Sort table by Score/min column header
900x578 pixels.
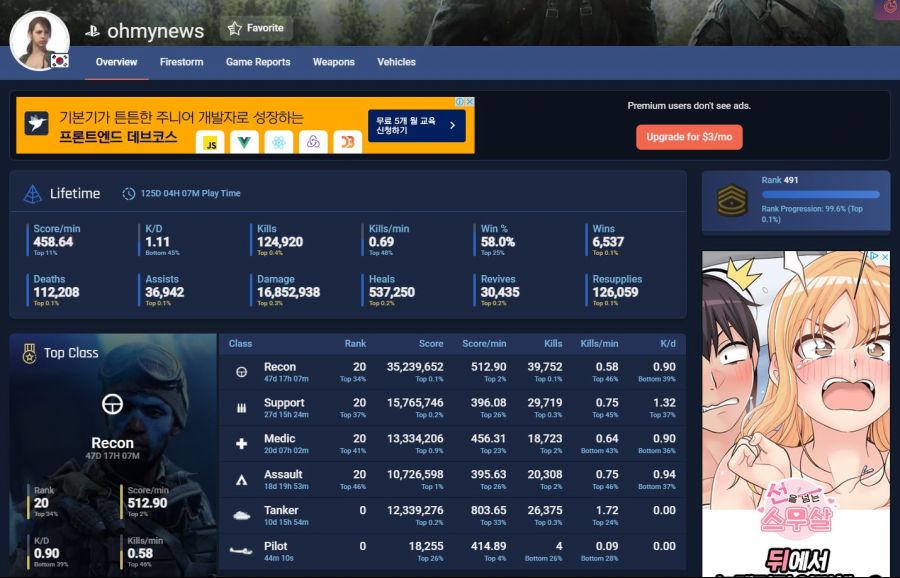tap(484, 344)
